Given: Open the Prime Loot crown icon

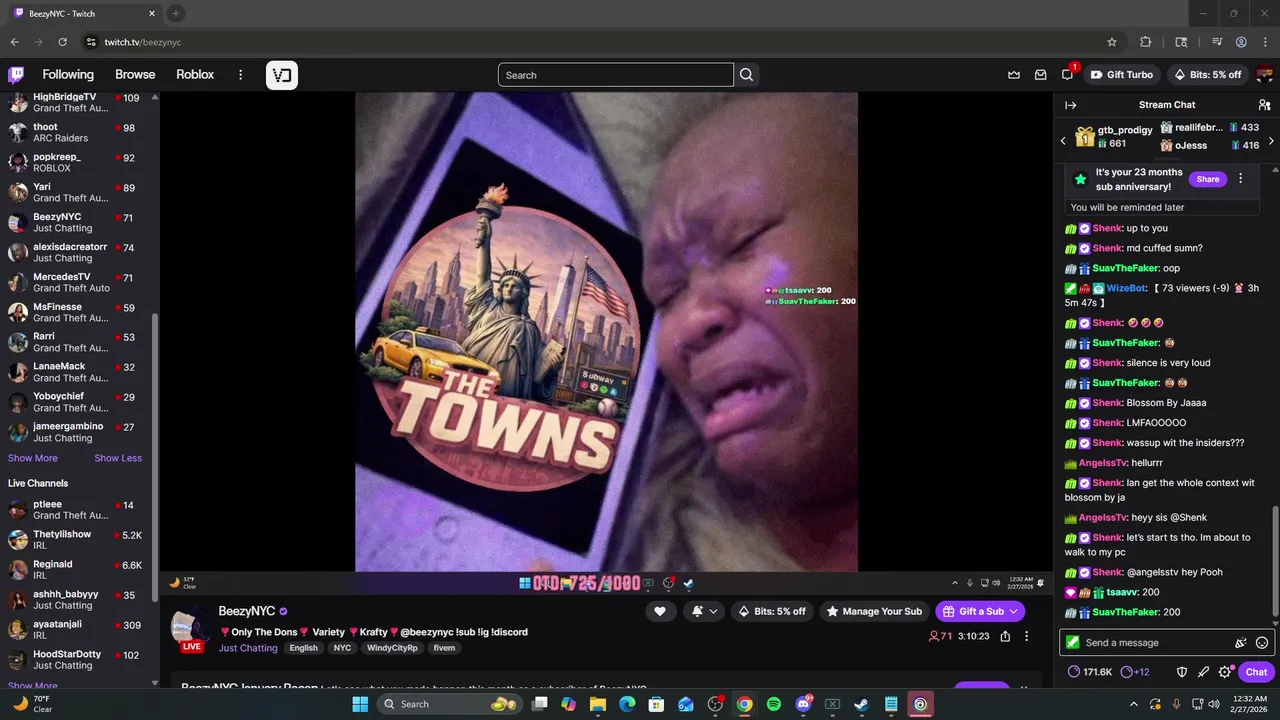Looking at the screenshot, I should point(1014,75).
